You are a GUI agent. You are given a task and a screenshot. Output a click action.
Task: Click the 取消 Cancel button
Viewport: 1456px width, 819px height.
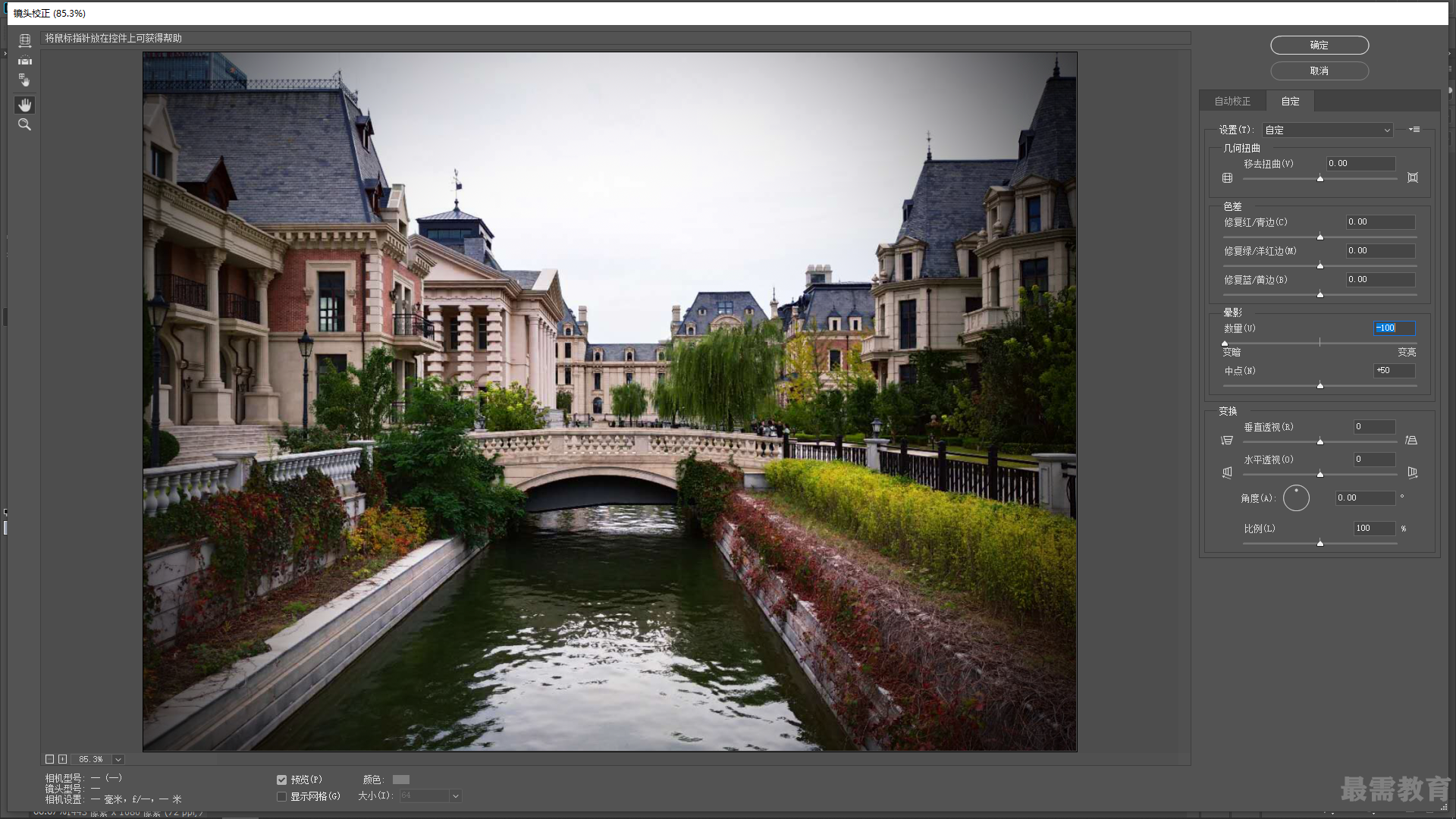coord(1319,71)
